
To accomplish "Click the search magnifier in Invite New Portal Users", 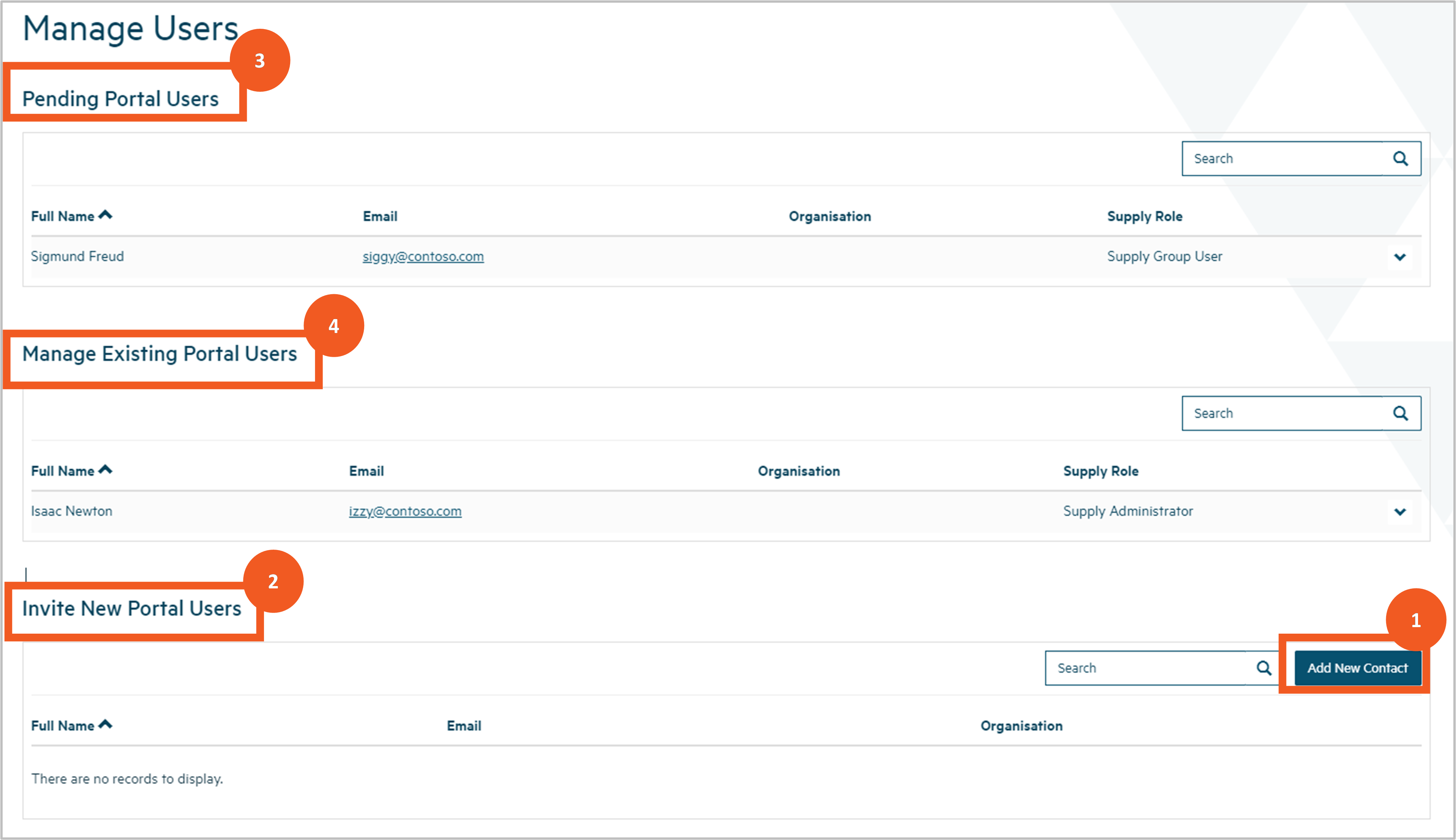I will point(1264,668).
